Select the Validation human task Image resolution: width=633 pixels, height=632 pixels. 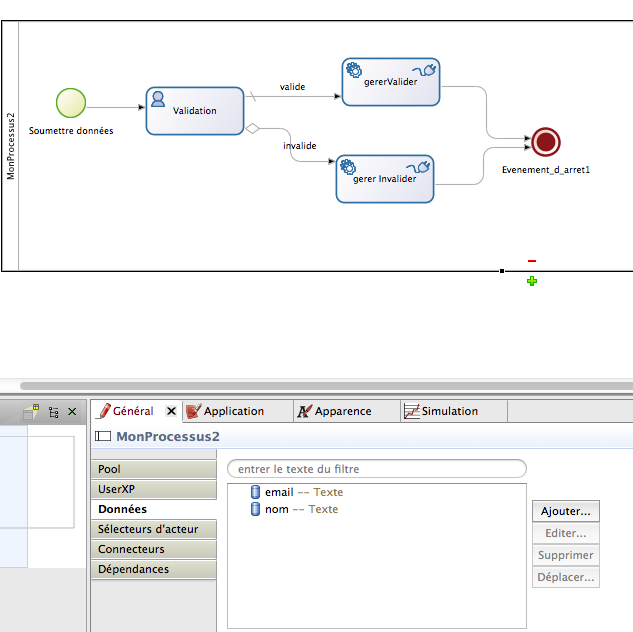click(195, 111)
